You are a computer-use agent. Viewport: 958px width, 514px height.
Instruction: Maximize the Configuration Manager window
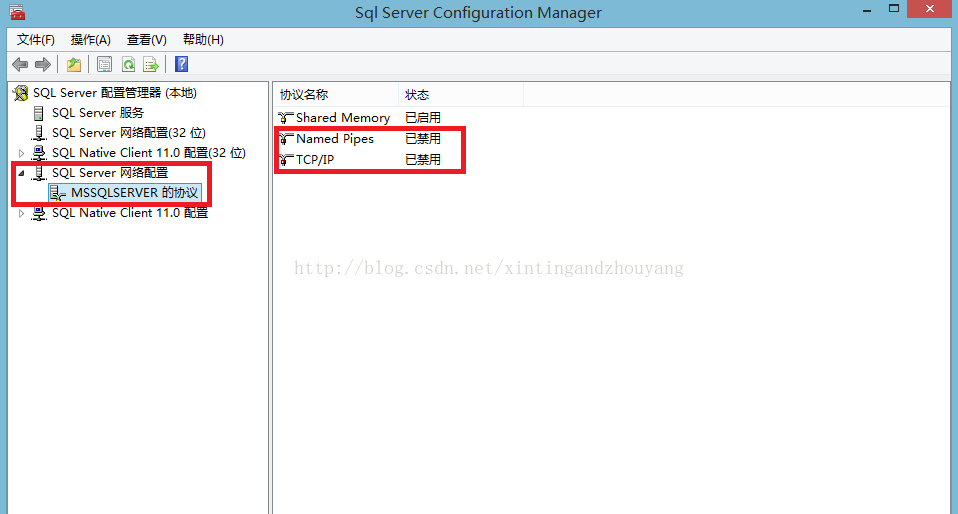click(x=894, y=9)
